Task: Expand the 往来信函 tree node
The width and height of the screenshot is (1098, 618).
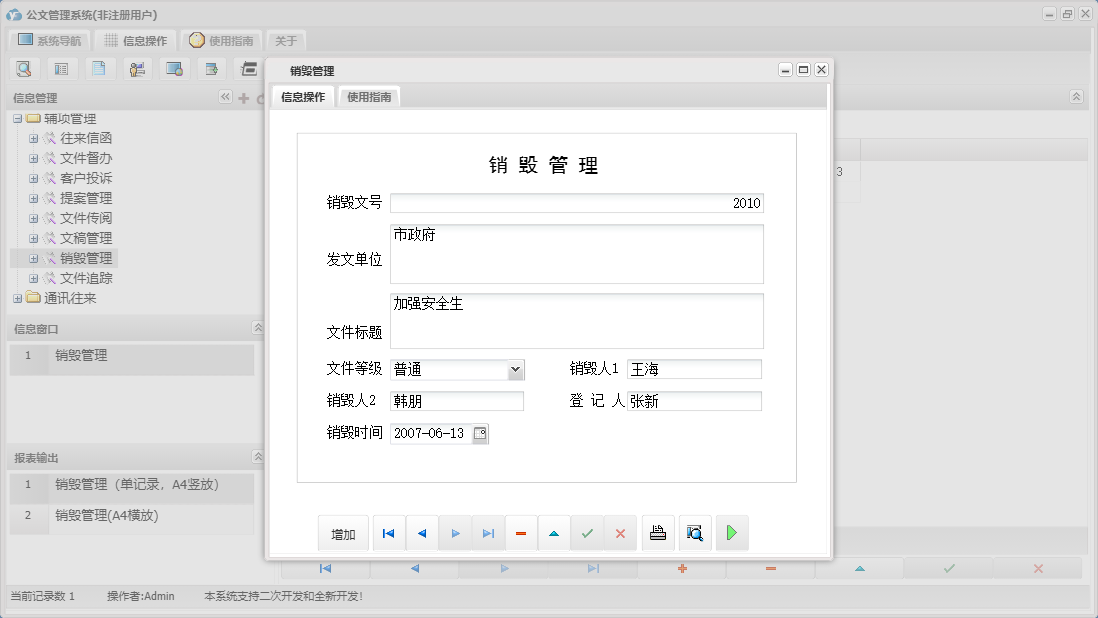Action: pos(33,138)
